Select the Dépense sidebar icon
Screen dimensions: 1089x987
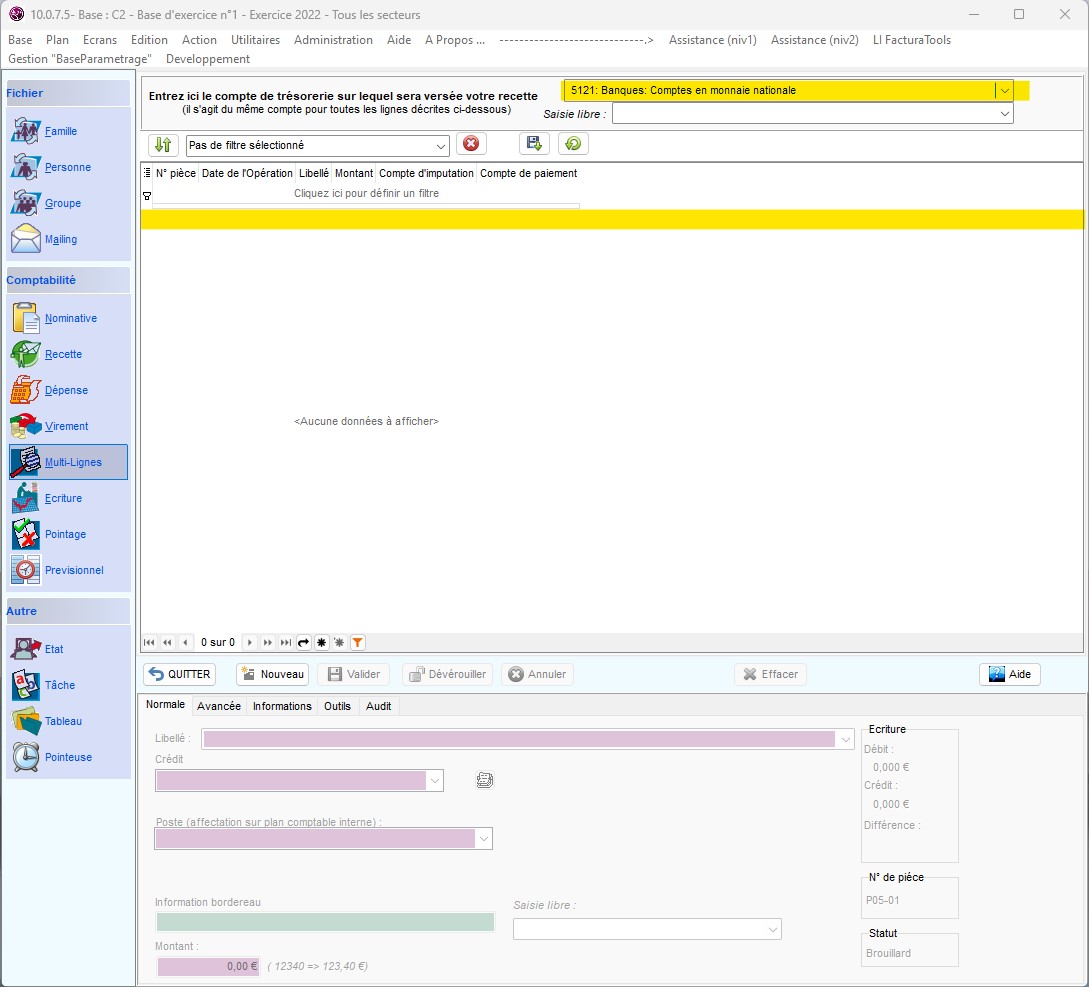[x=26, y=390]
